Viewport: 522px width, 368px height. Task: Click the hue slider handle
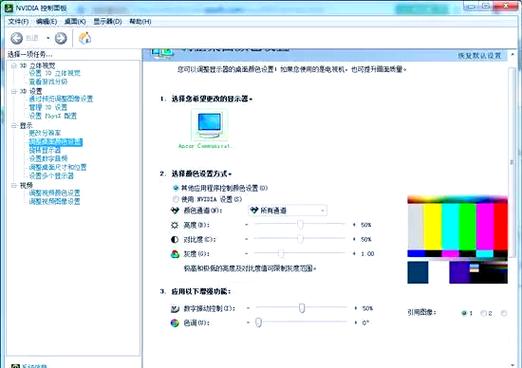[x=258, y=322]
